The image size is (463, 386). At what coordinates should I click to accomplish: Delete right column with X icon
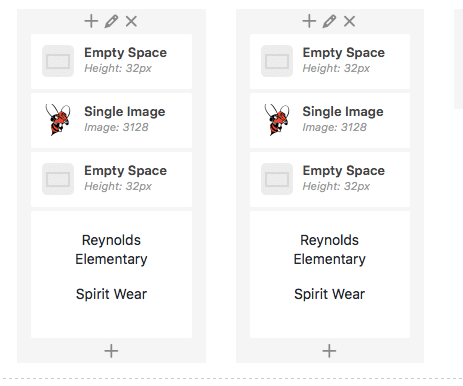click(x=349, y=21)
